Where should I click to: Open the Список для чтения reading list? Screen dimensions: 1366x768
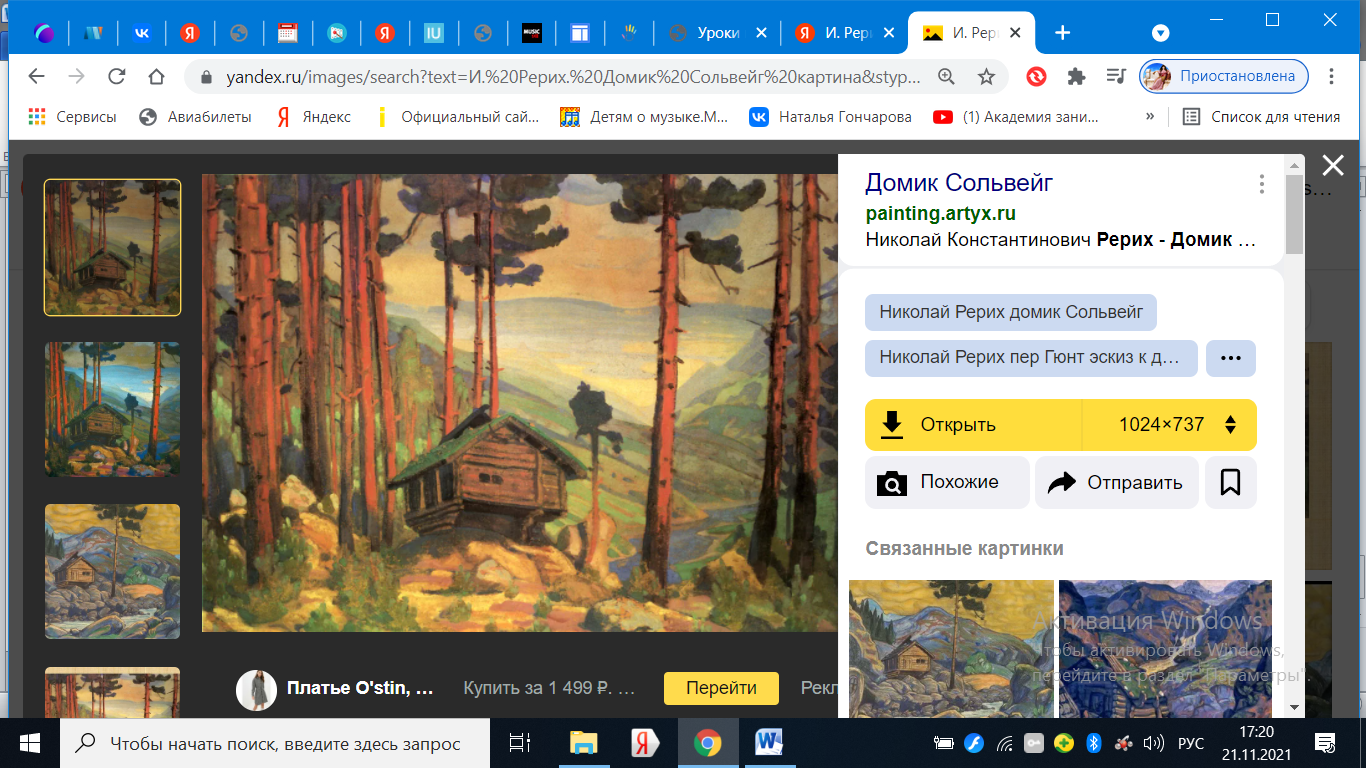click(x=1261, y=117)
